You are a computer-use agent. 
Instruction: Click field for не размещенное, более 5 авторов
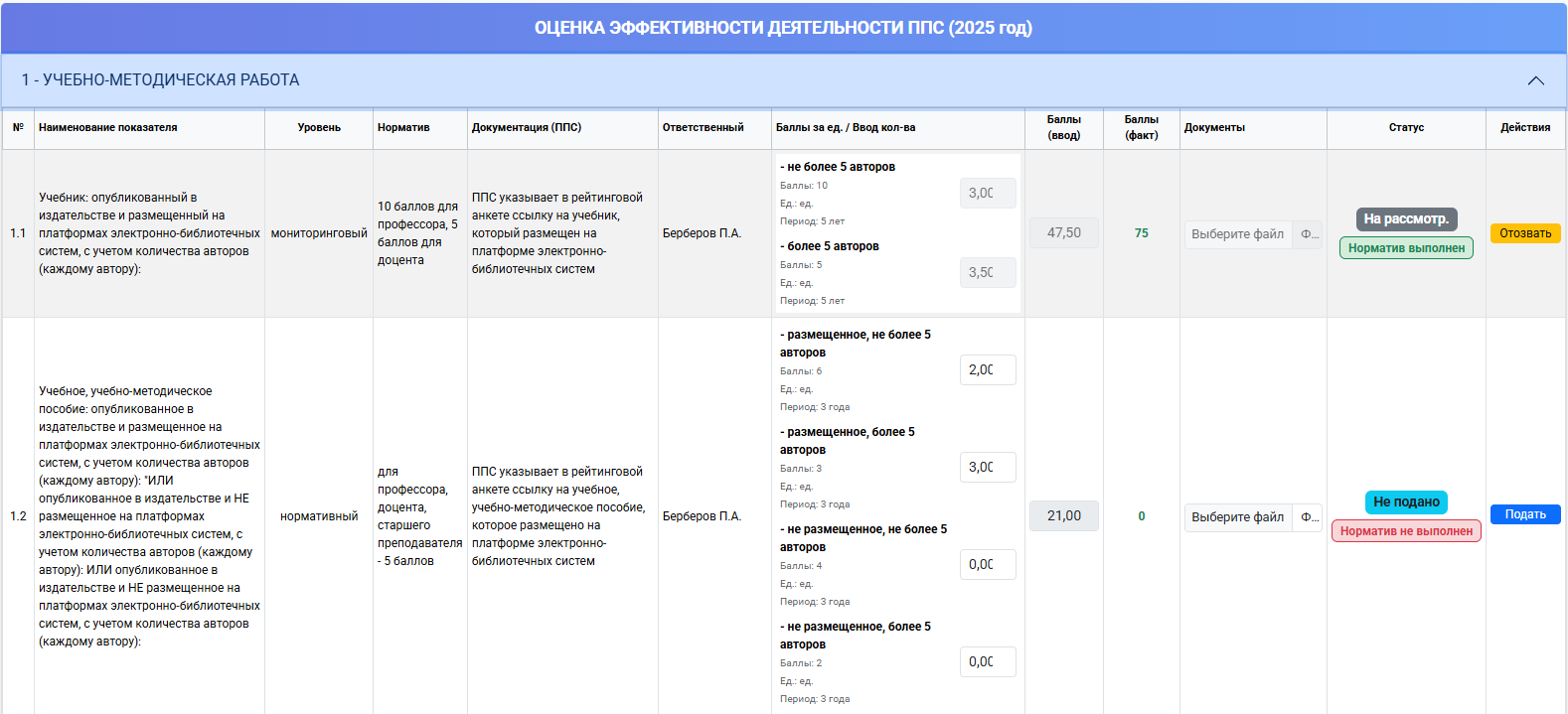(x=988, y=661)
